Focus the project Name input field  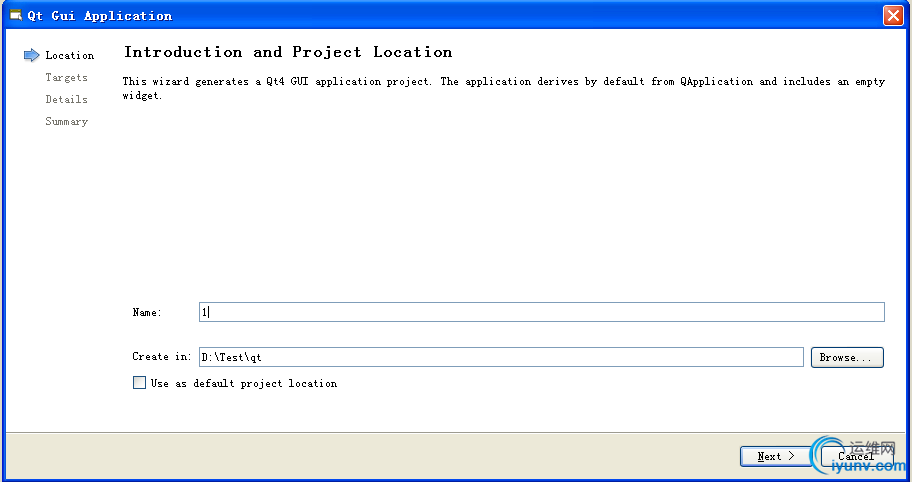click(542, 312)
